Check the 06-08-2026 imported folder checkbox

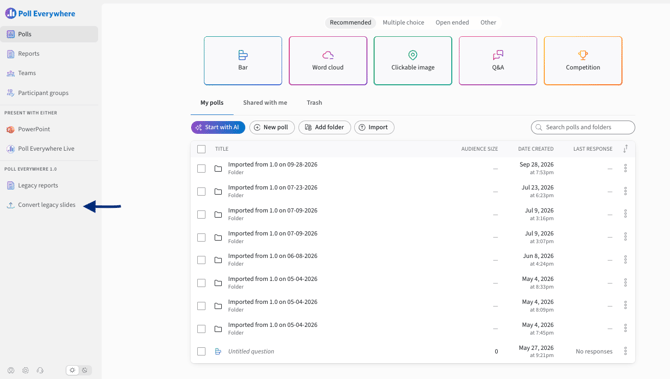201,260
